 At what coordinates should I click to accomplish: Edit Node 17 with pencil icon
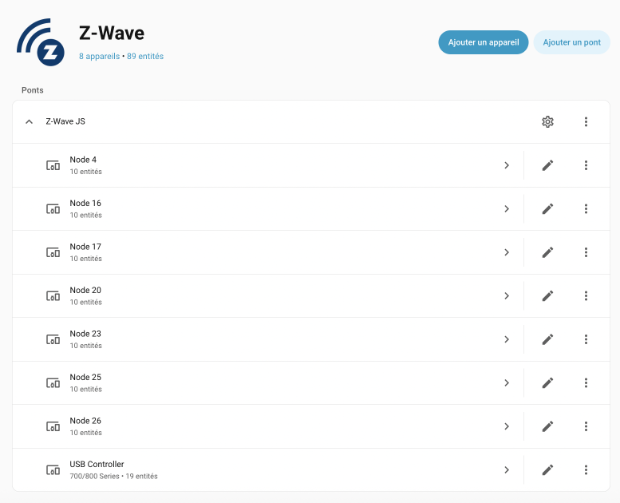(547, 252)
